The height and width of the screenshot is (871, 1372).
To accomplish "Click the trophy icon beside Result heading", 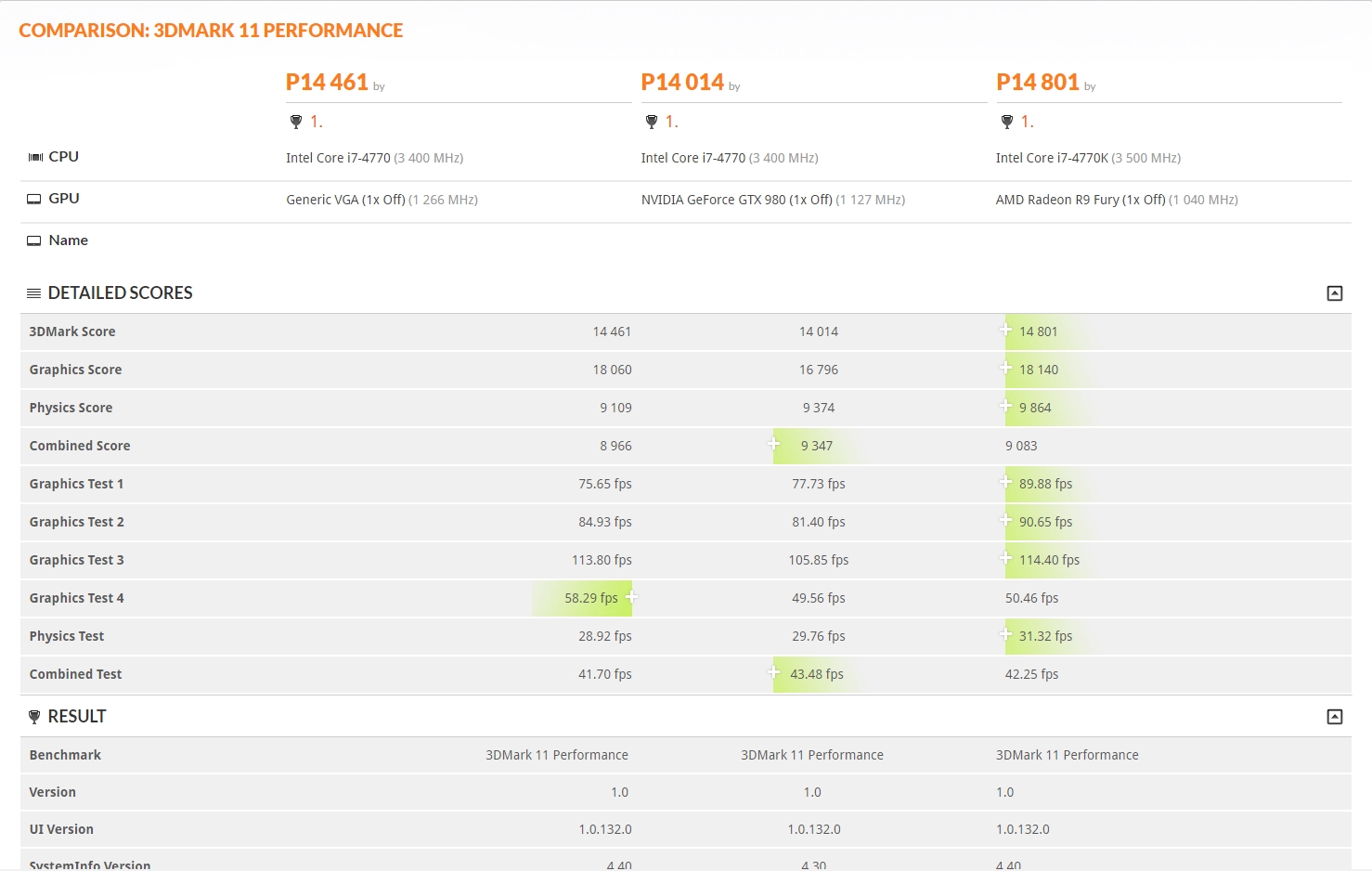I will coord(34,717).
